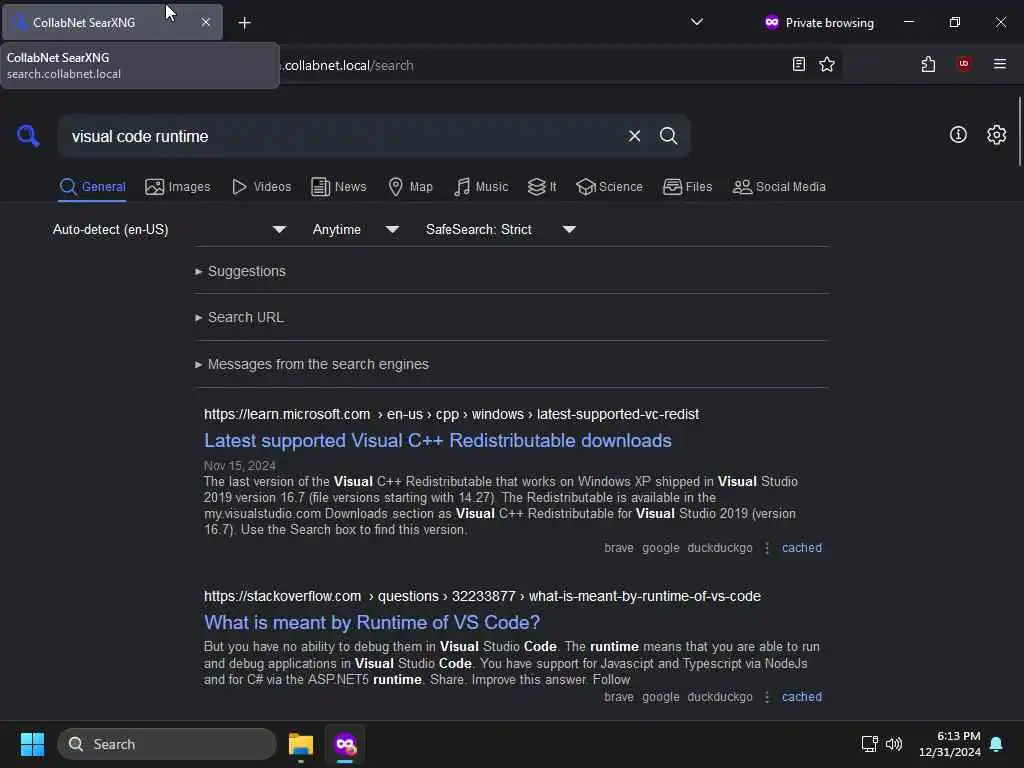Open a new tab with plus icon
Viewport: 1024px width, 768px height.
(244, 23)
